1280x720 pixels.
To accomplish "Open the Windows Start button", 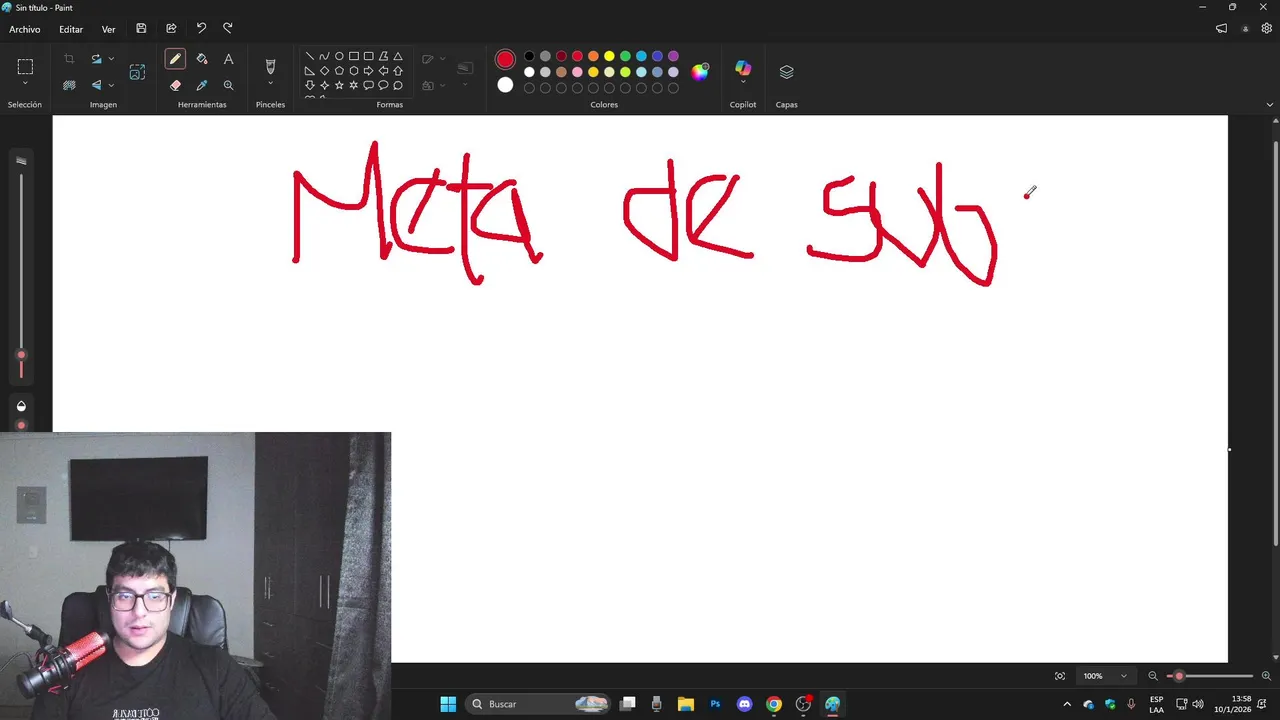I will [448, 704].
